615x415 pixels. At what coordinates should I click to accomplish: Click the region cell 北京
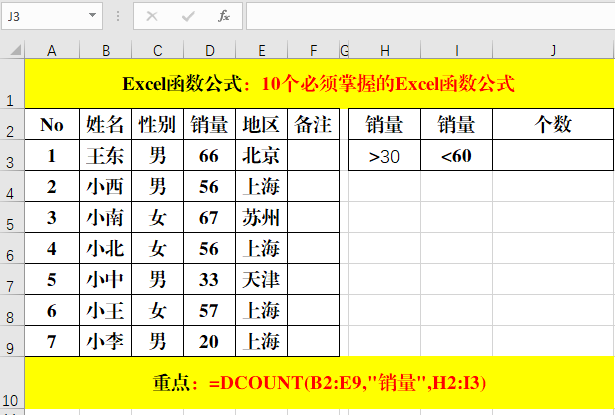[262, 155]
